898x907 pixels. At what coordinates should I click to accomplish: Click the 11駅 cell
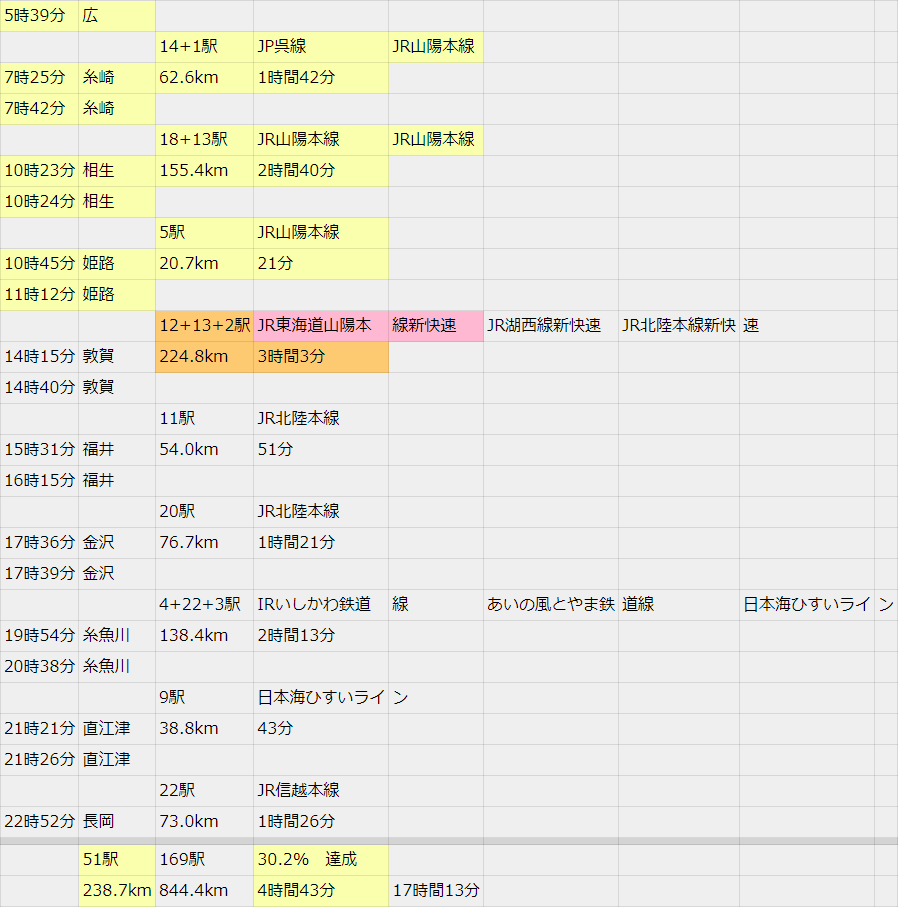(x=204, y=419)
